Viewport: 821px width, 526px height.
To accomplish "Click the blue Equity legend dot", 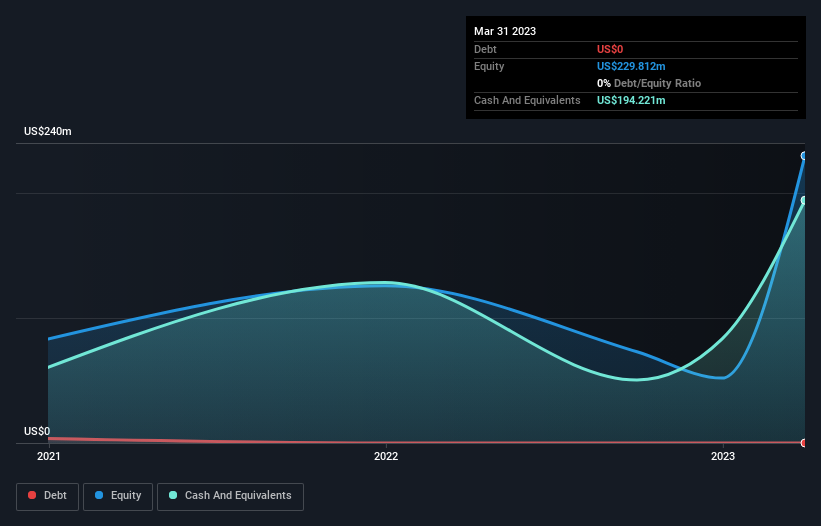I will (x=99, y=495).
